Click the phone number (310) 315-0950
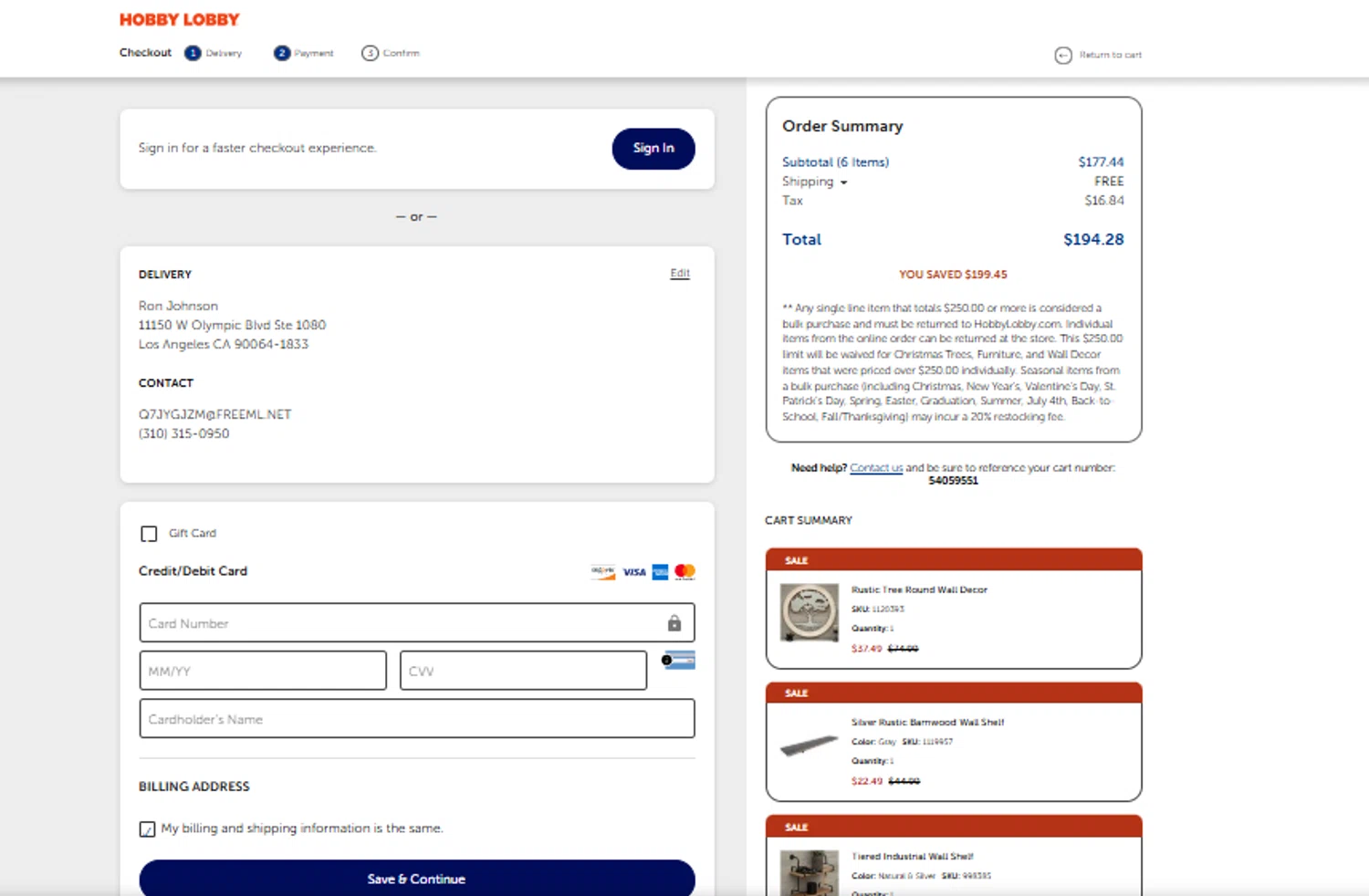 coord(183,433)
